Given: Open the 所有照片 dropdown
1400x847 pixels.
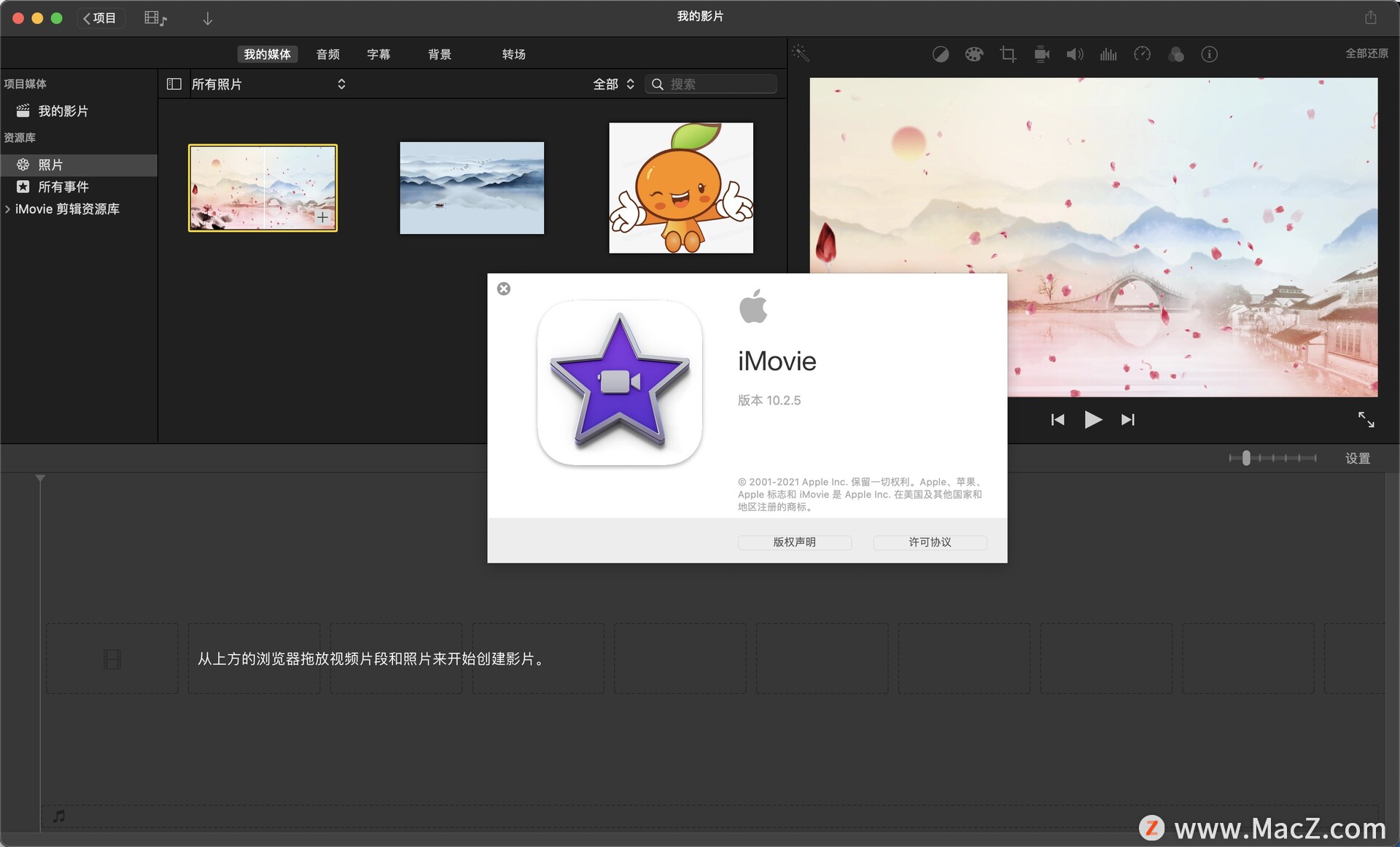Looking at the screenshot, I should pyautogui.click(x=268, y=84).
